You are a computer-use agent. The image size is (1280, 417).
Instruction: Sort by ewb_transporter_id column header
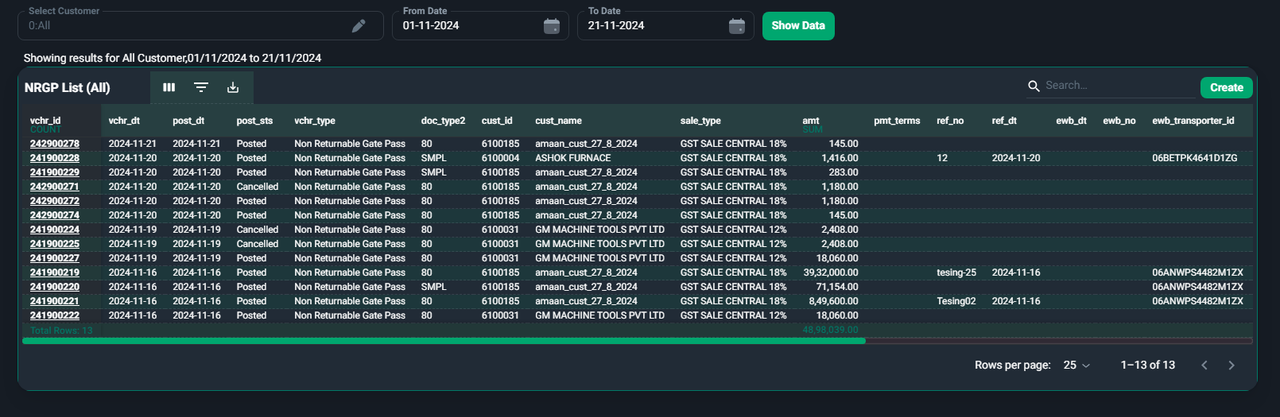(1193, 121)
